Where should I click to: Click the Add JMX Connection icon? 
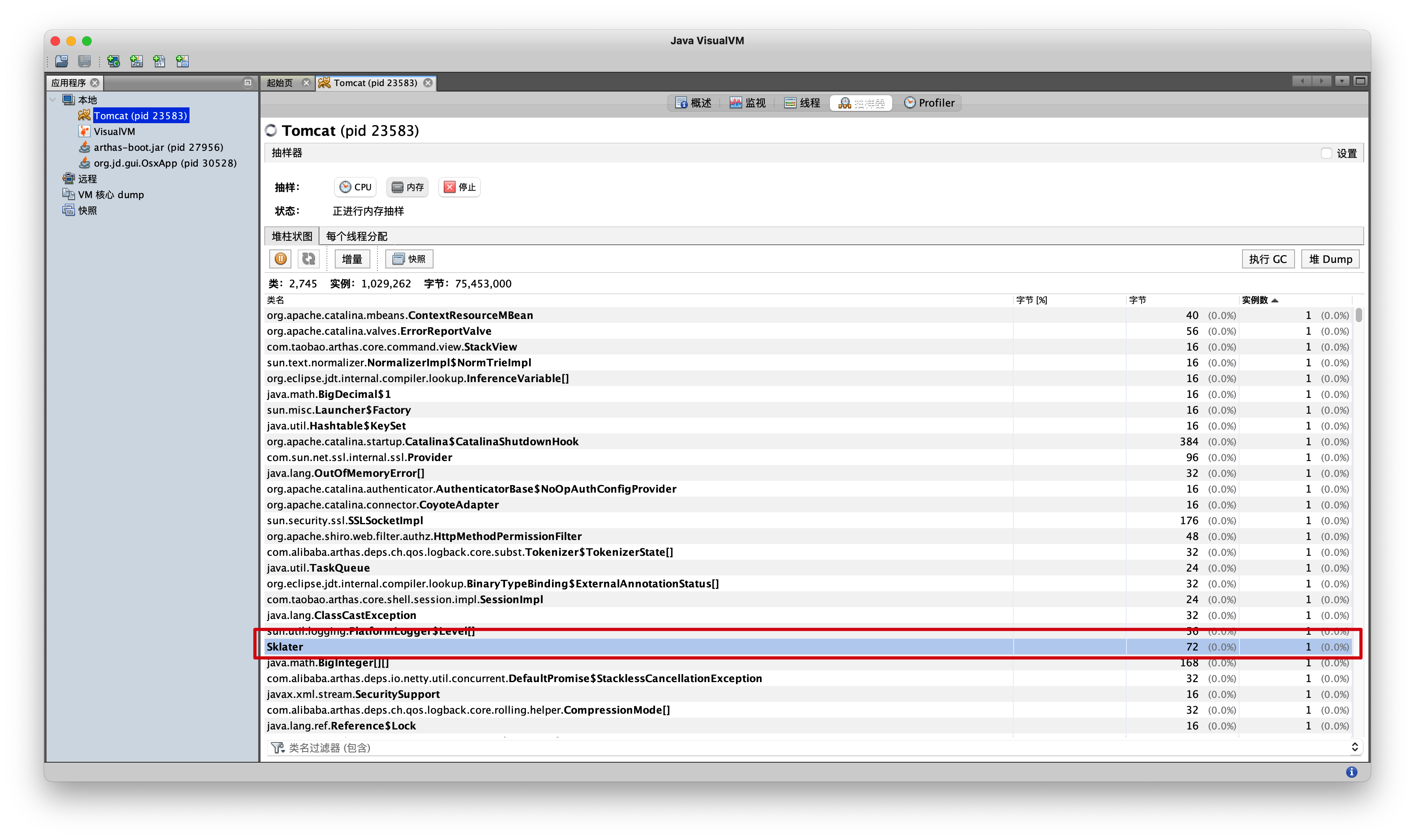click(x=136, y=61)
